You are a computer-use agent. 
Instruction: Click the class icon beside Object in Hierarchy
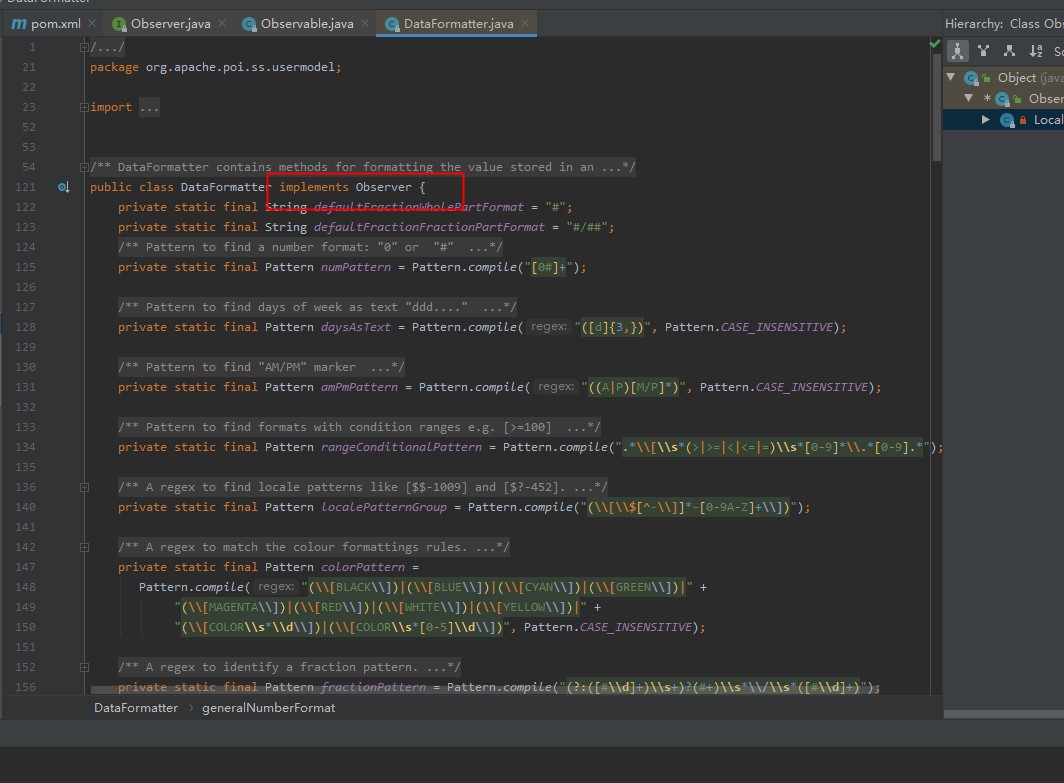click(x=972, y=78)
